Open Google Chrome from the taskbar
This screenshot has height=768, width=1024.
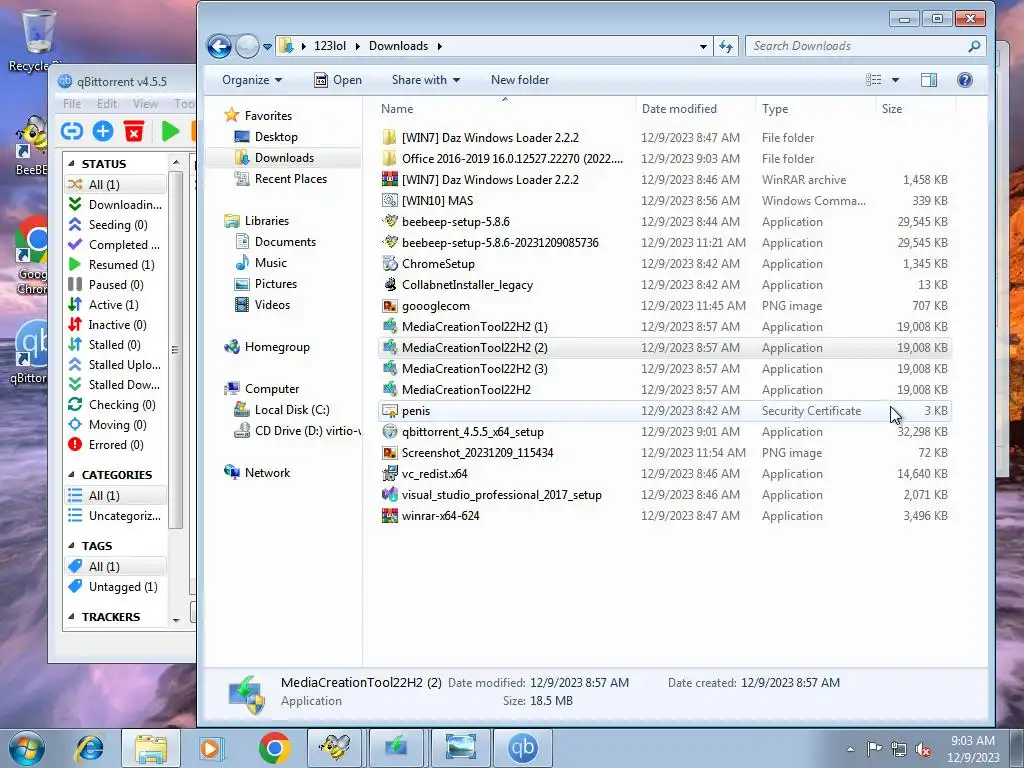point(274,748)
